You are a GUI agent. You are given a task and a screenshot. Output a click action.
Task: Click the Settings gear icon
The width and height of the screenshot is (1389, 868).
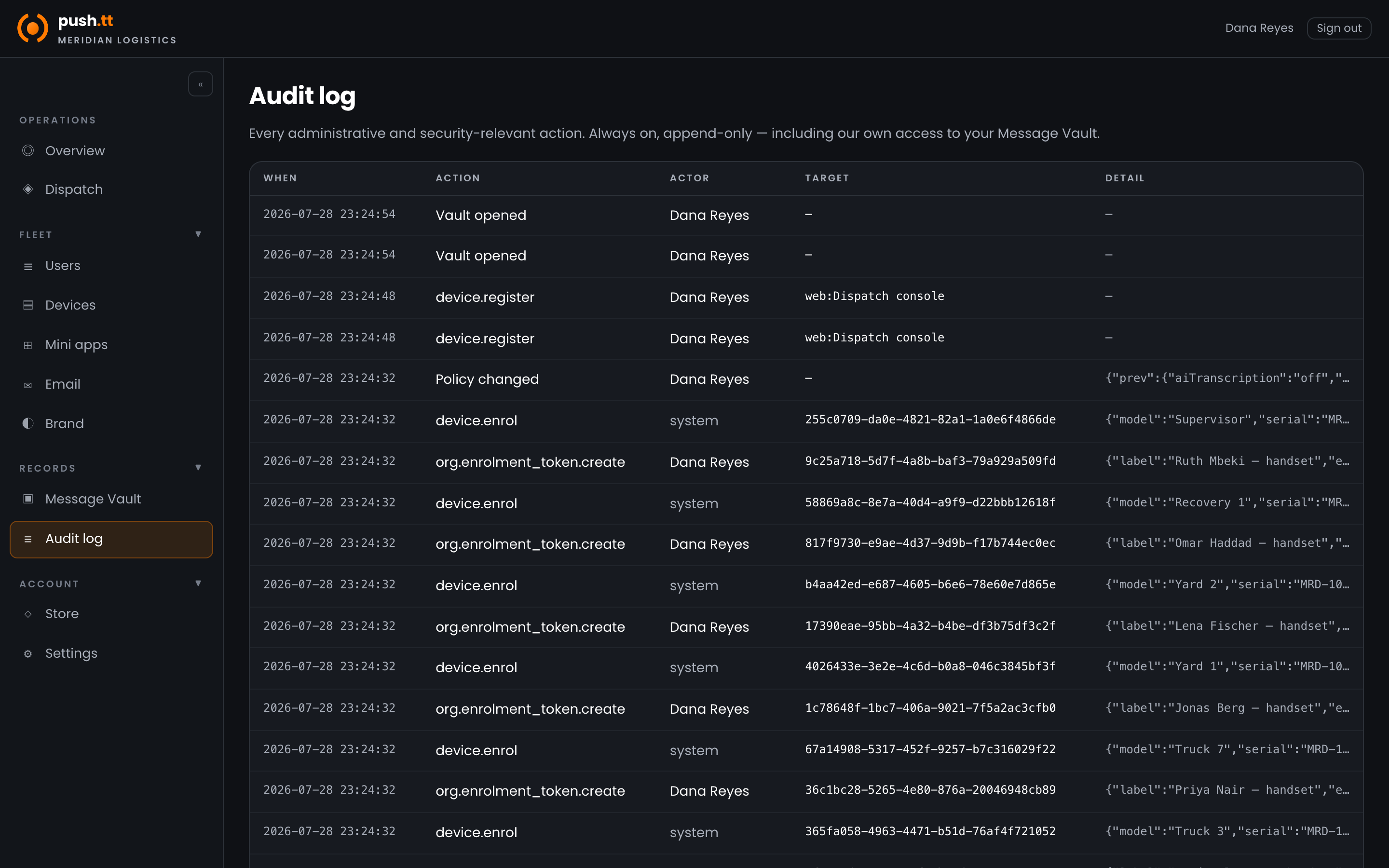pyautogui.click(x=27, y=654)
